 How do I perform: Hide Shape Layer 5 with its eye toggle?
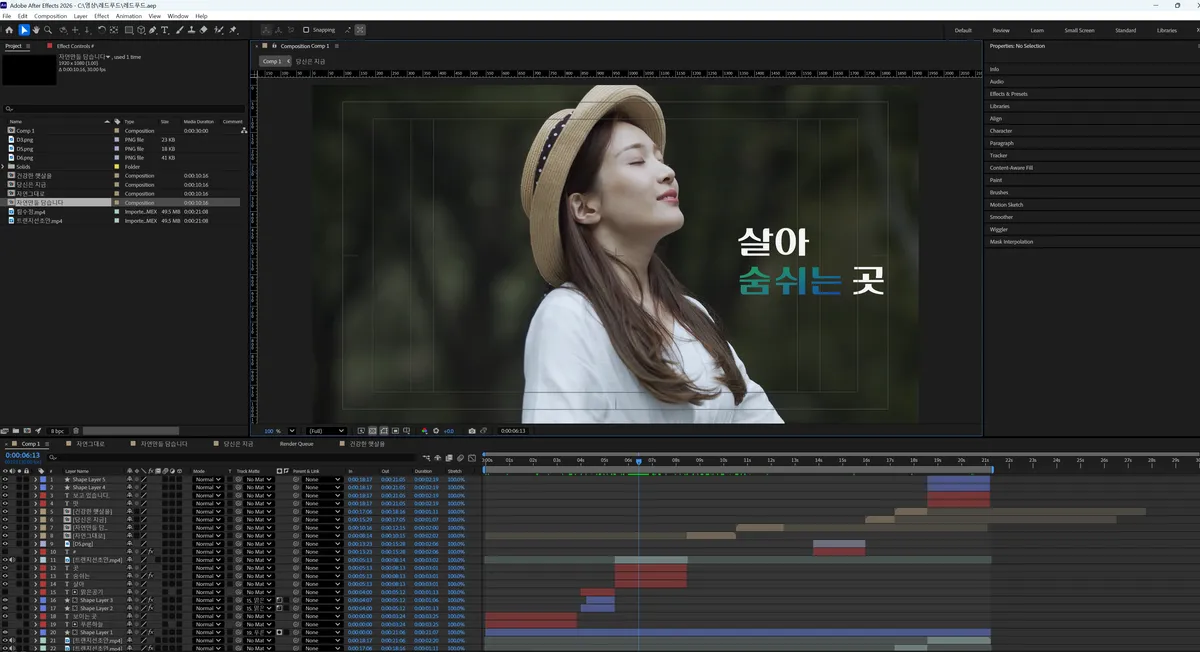pyautogui.click(x=5, y=479)
